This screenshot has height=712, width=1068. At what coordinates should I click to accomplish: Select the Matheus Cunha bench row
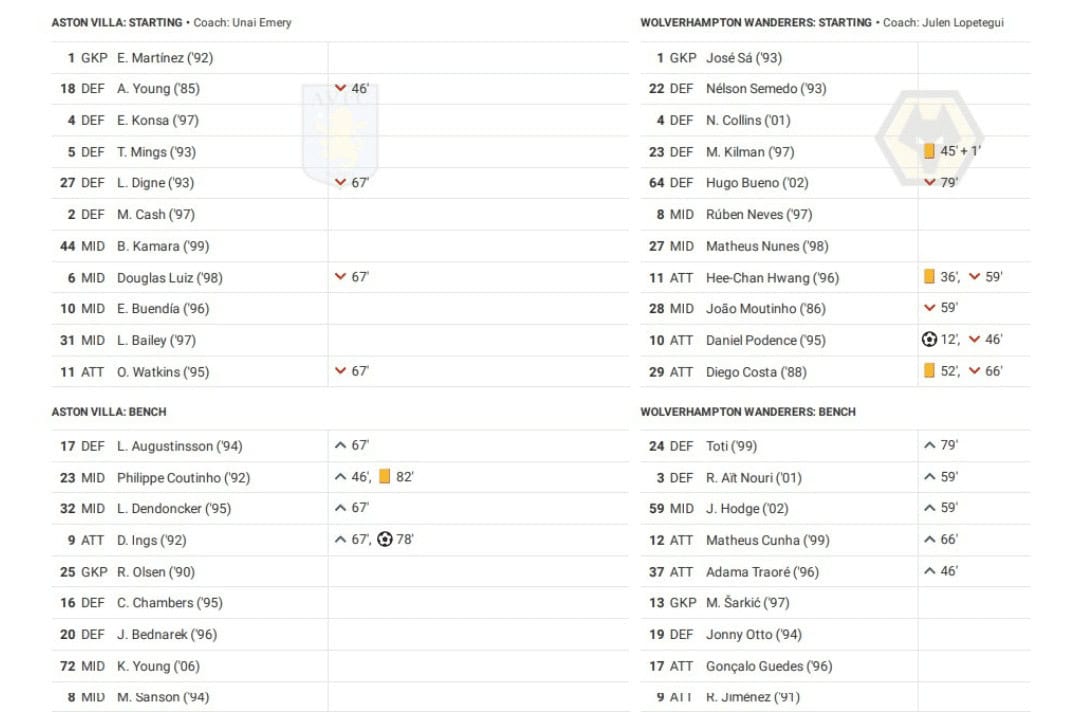(835, 540)
